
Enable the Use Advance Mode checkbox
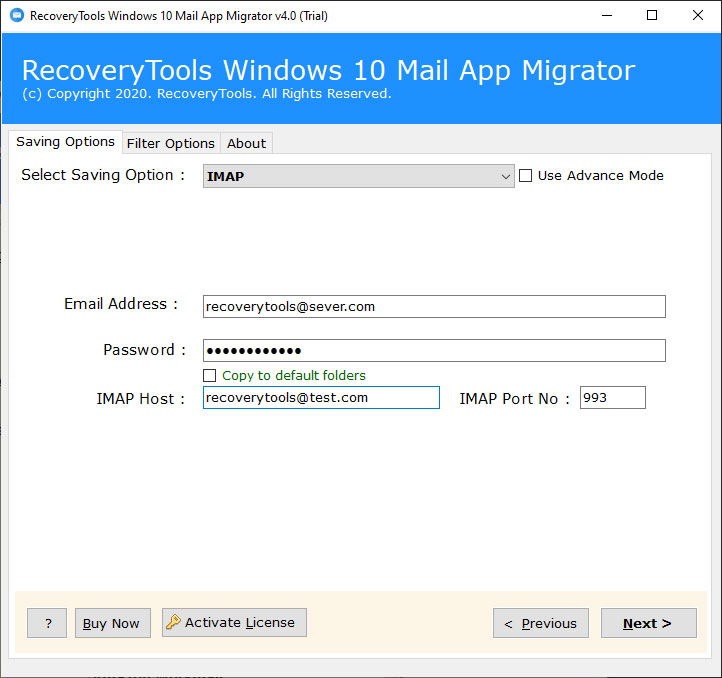click(x=525, y=175)
